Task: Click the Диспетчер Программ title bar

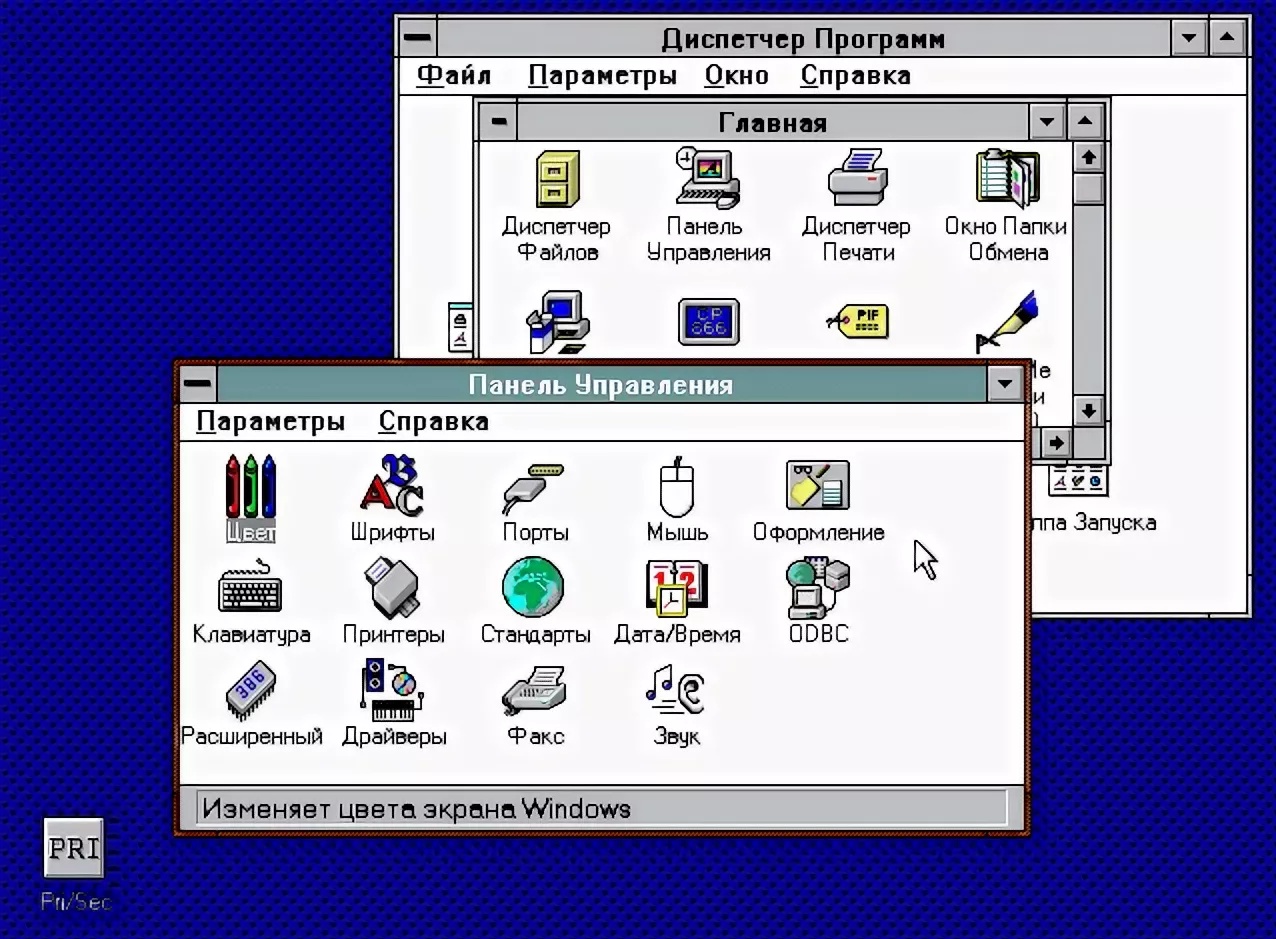Action: [x=803, y=39]
